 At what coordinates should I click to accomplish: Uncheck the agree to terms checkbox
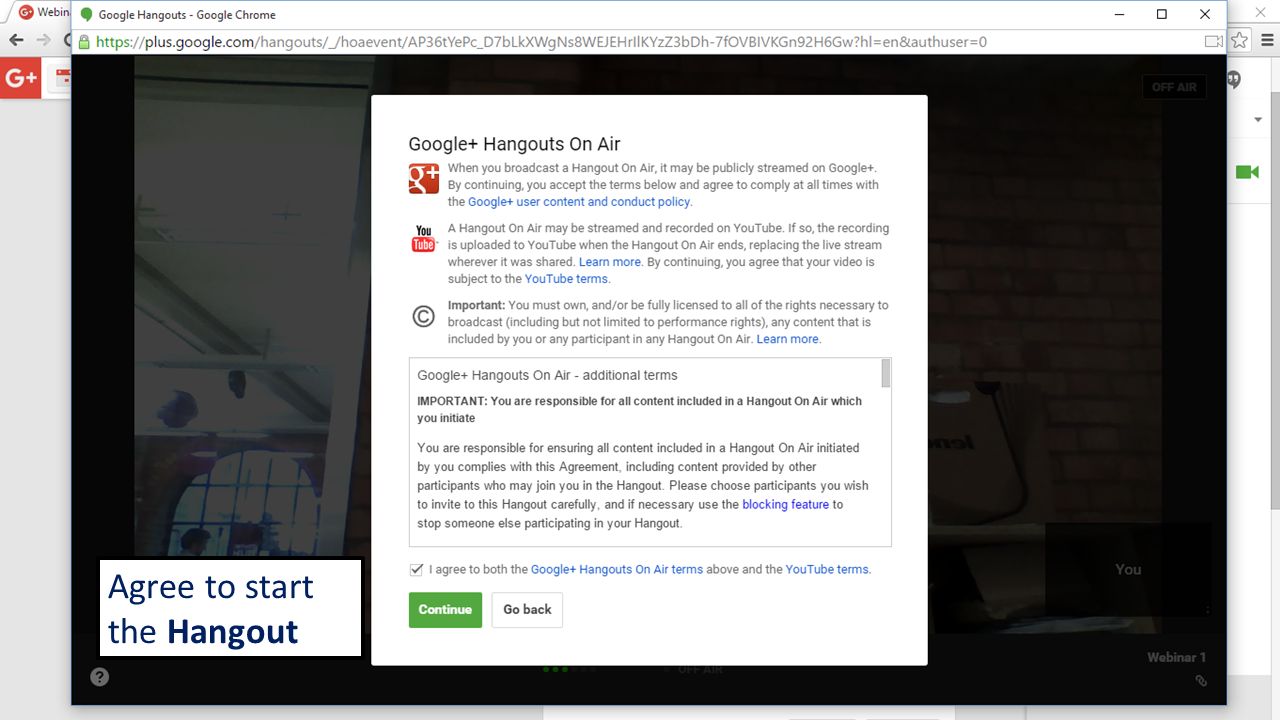pyautogui.click(x=416, y=569)
